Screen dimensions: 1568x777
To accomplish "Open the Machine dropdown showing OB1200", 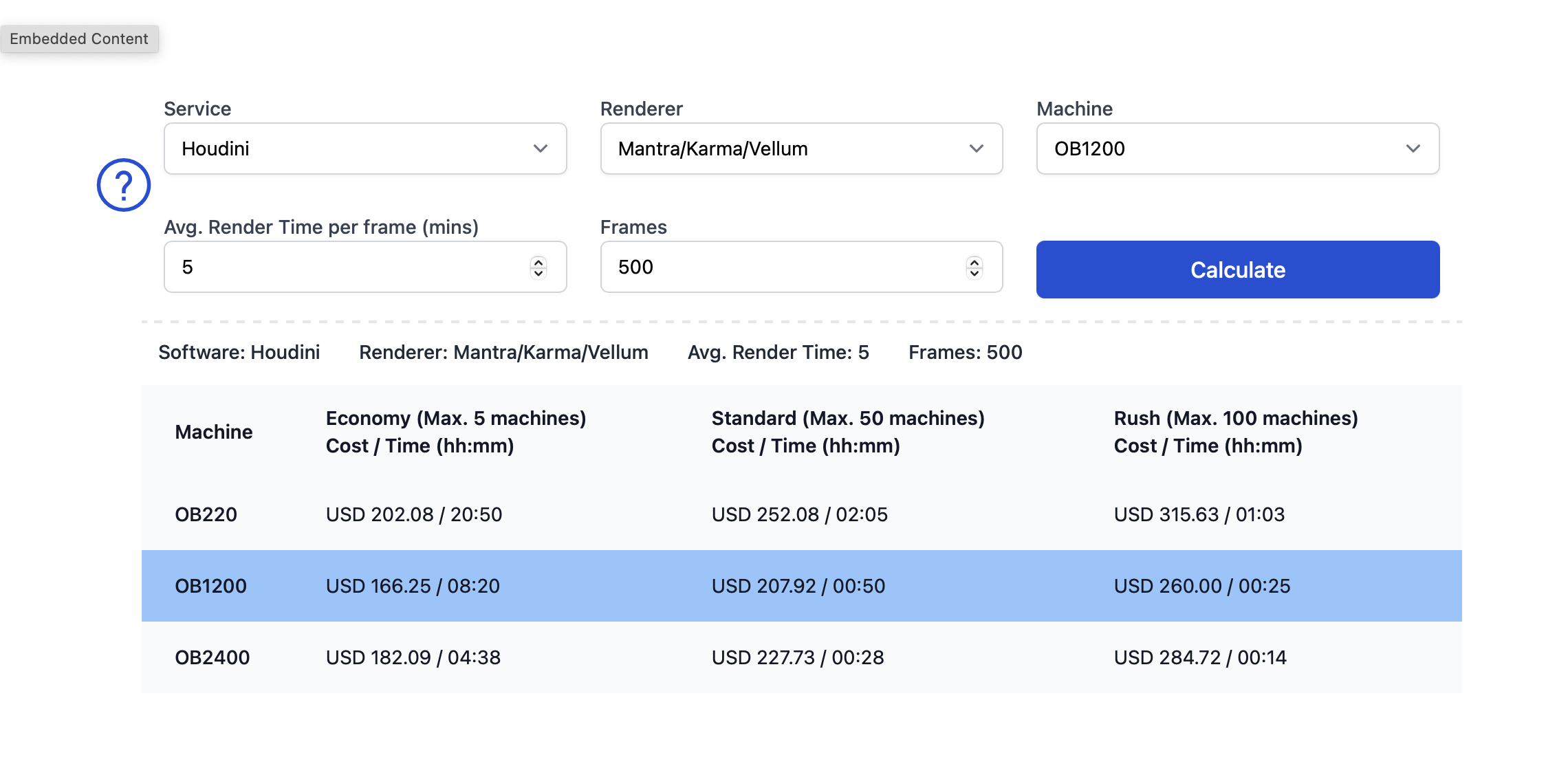I will pos(1238,149).
